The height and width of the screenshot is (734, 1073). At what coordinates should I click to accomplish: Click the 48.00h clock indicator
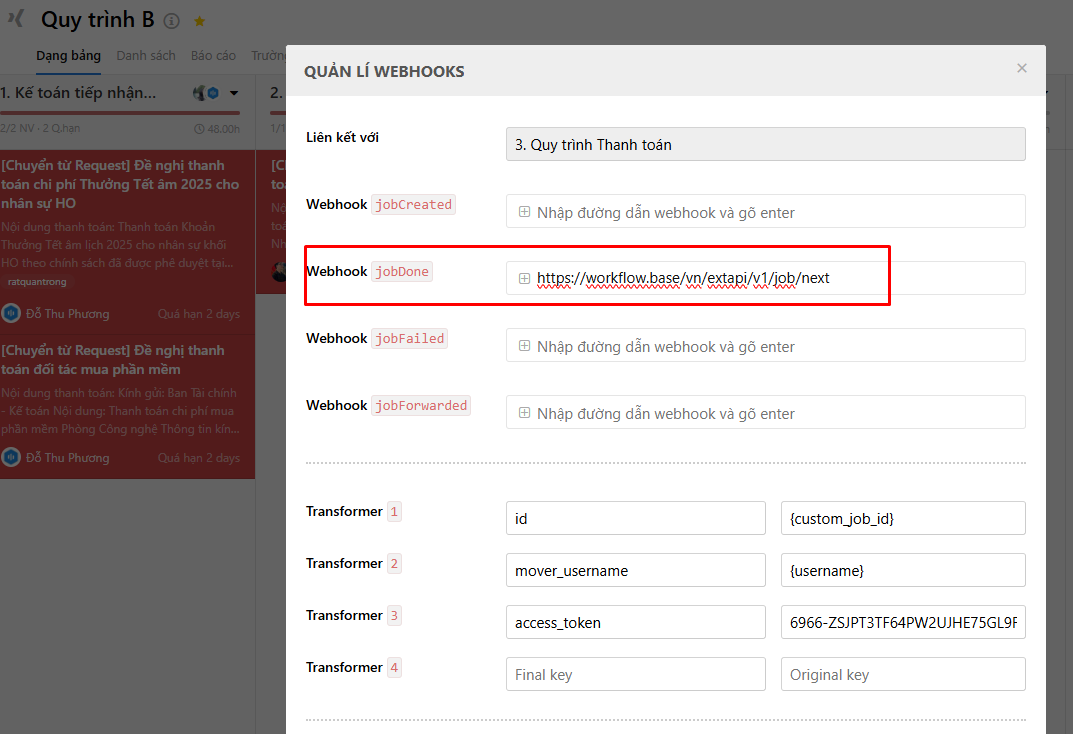(x=217, y=129)
